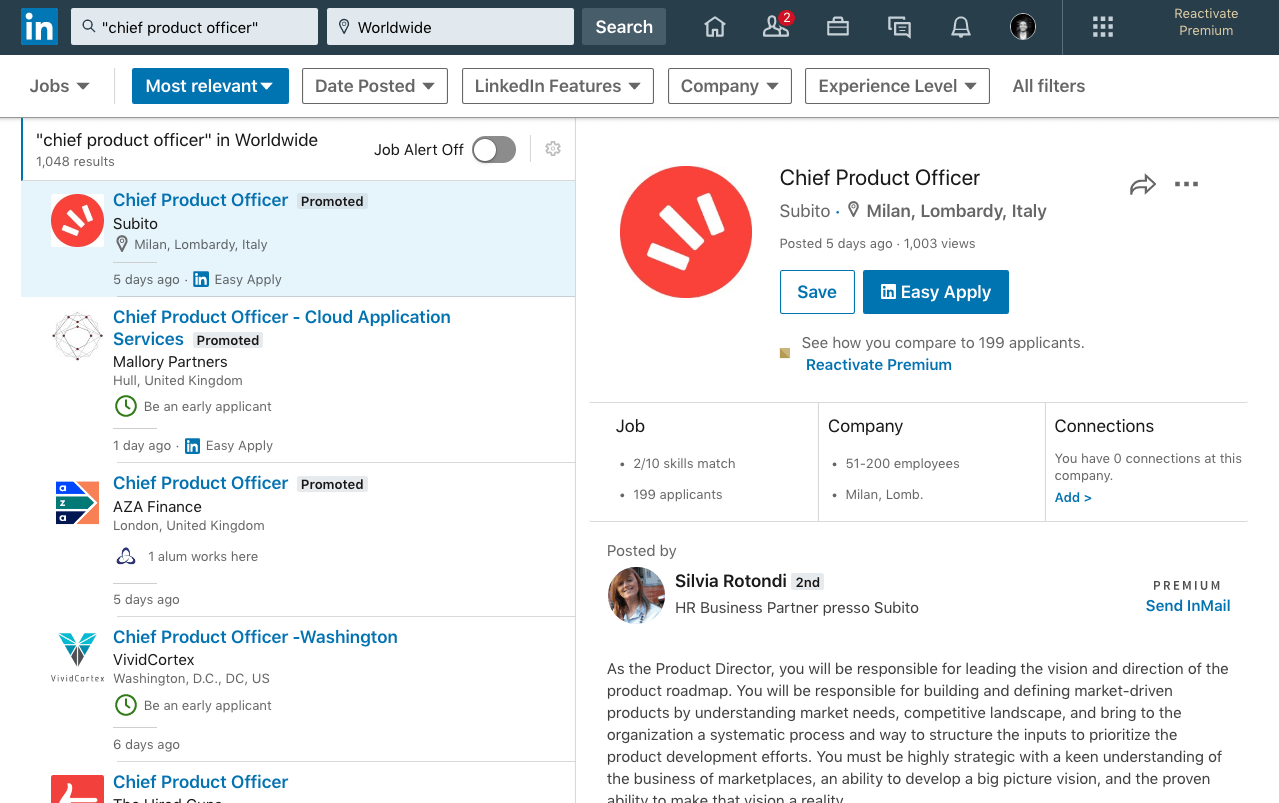Image resolution: width=1279 pixels, height=803 pixels.
Task: Open the Most relevant sort dropdown
Action: pos(210,86)
